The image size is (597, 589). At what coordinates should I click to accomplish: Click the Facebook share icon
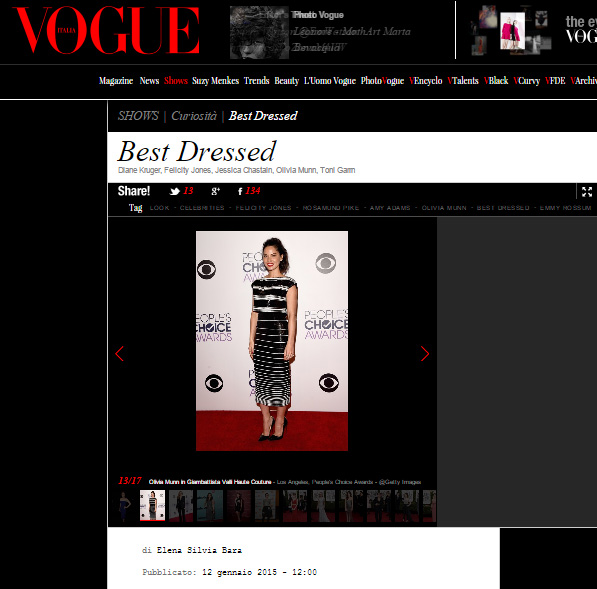click(240, 191)
